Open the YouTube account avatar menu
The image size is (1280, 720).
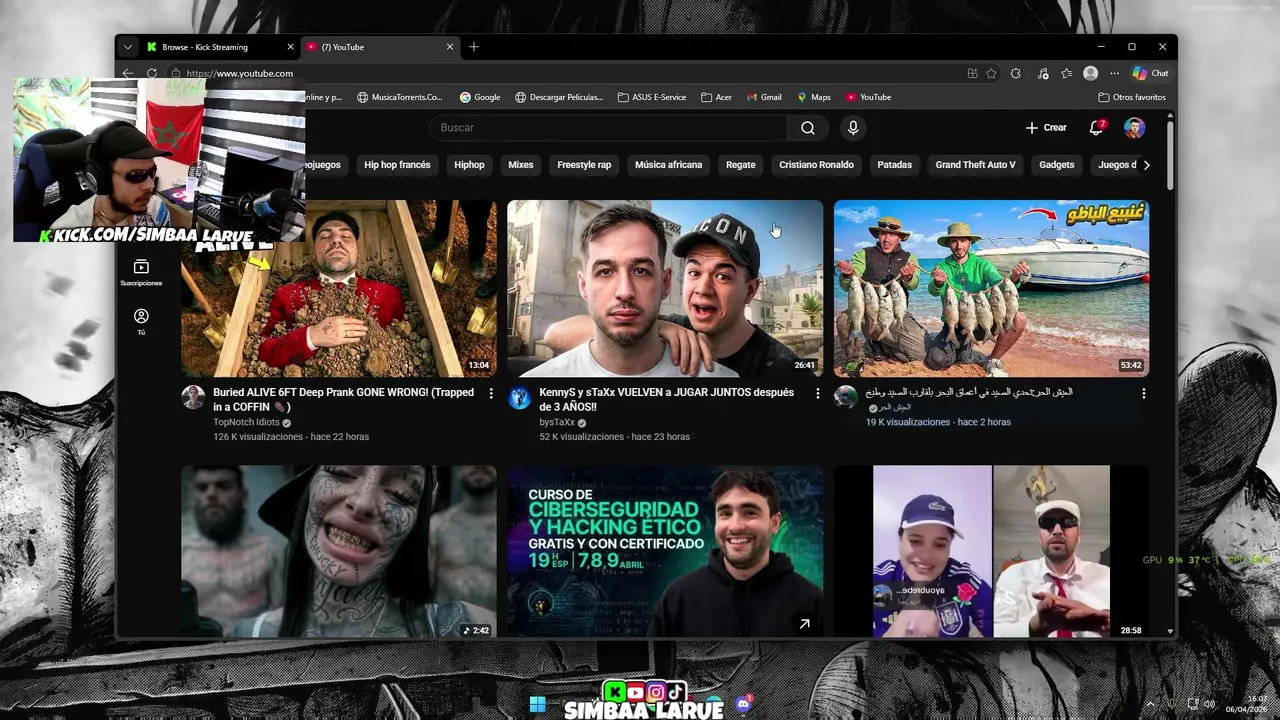[x=1134, y=128]
